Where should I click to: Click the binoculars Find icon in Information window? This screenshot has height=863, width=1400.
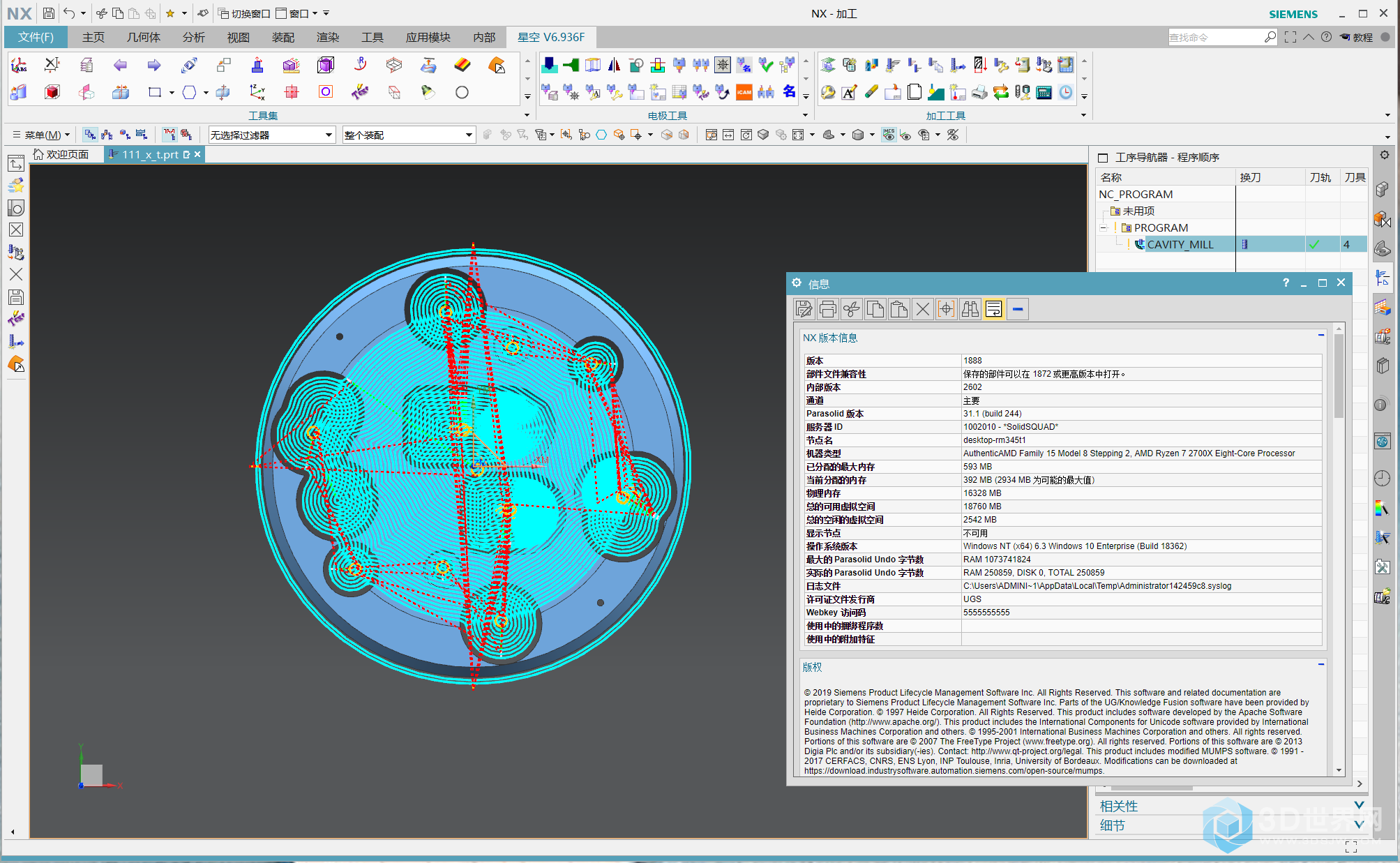[x=970, y=309]
